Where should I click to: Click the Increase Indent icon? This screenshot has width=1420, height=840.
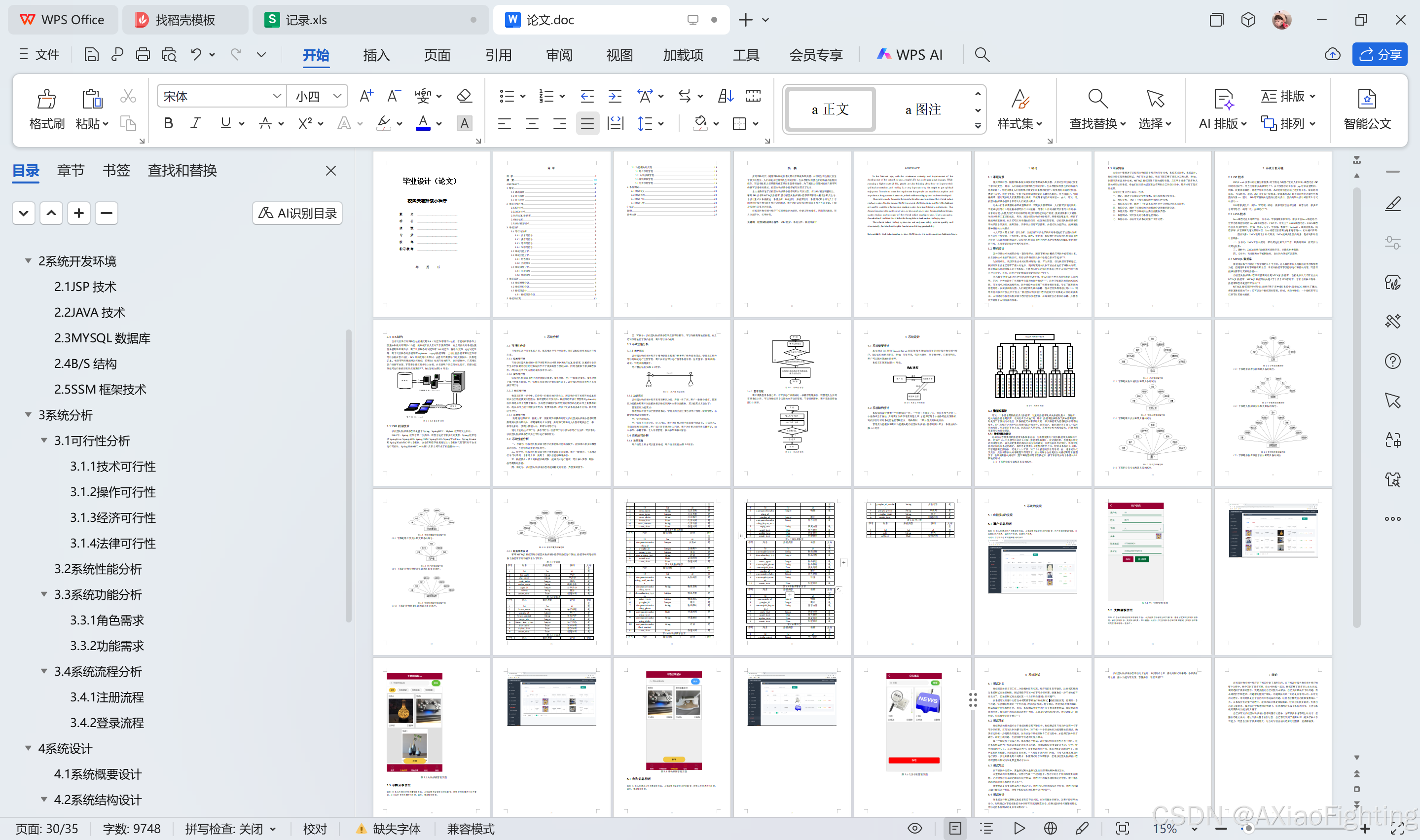pos(615,96)
